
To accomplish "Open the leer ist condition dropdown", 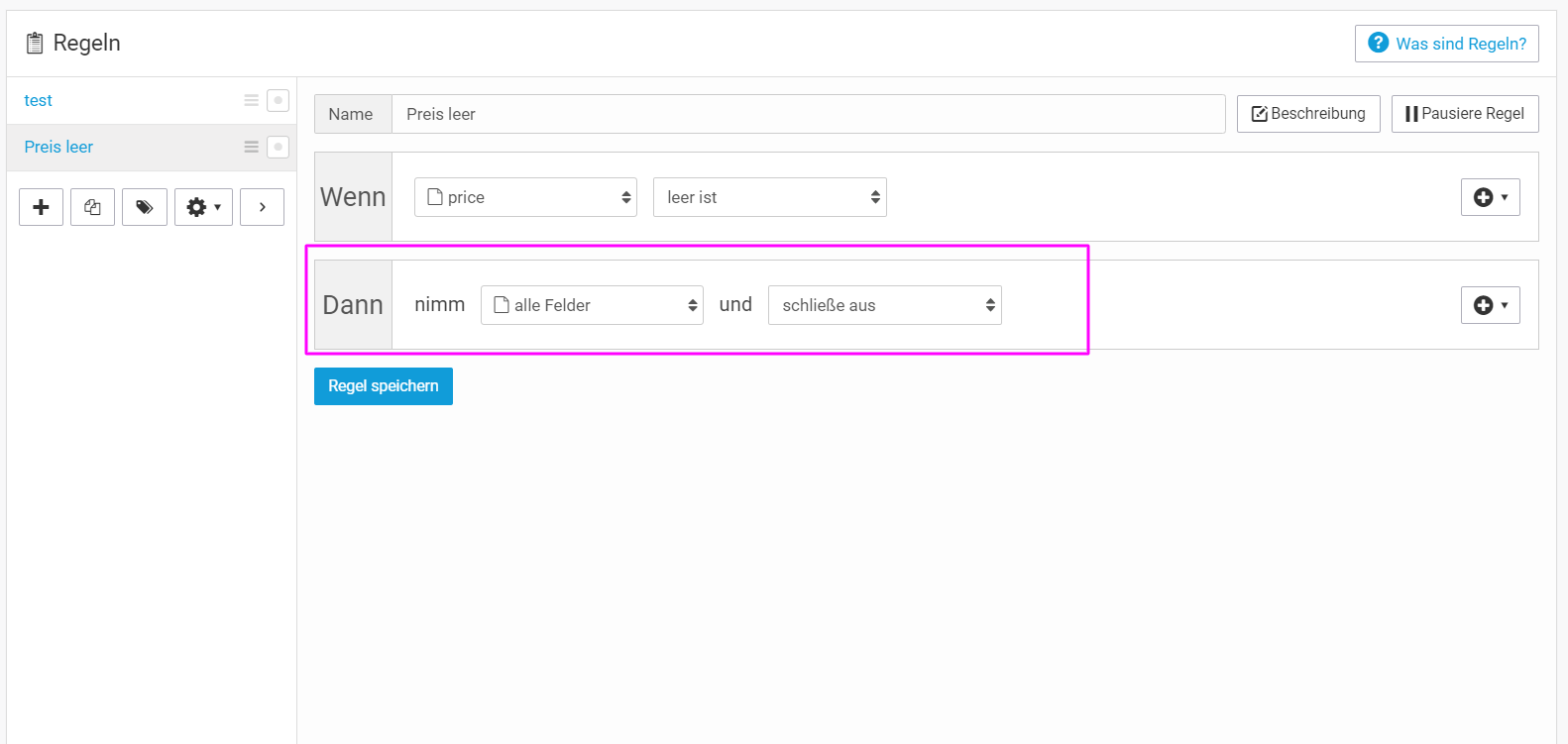I will pyautogui.click(x=770, y=197).
